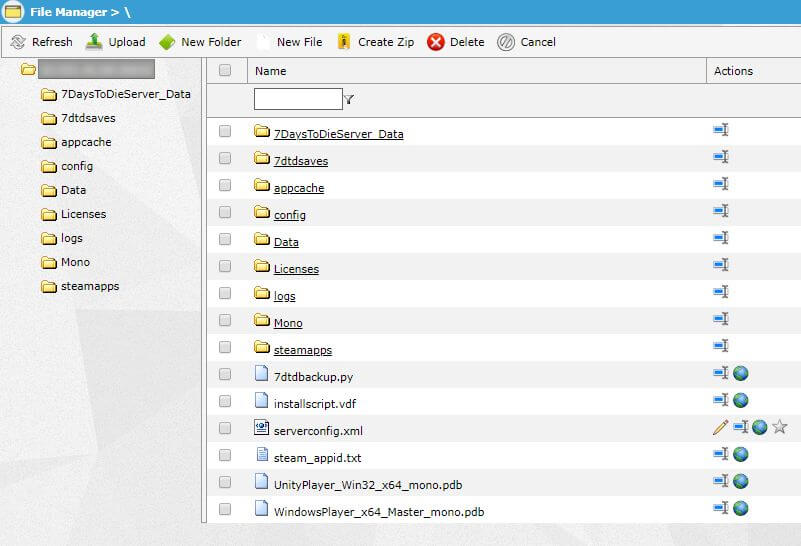Open the logs folder link in file list
801x546 pixels.
(284, 296)
